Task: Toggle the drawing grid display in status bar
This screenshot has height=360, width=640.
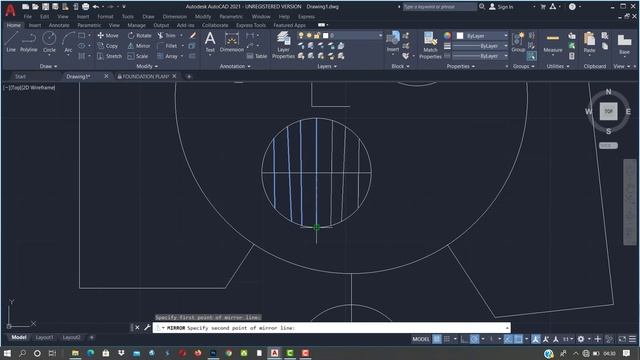Action: click(x=437, y=339)
